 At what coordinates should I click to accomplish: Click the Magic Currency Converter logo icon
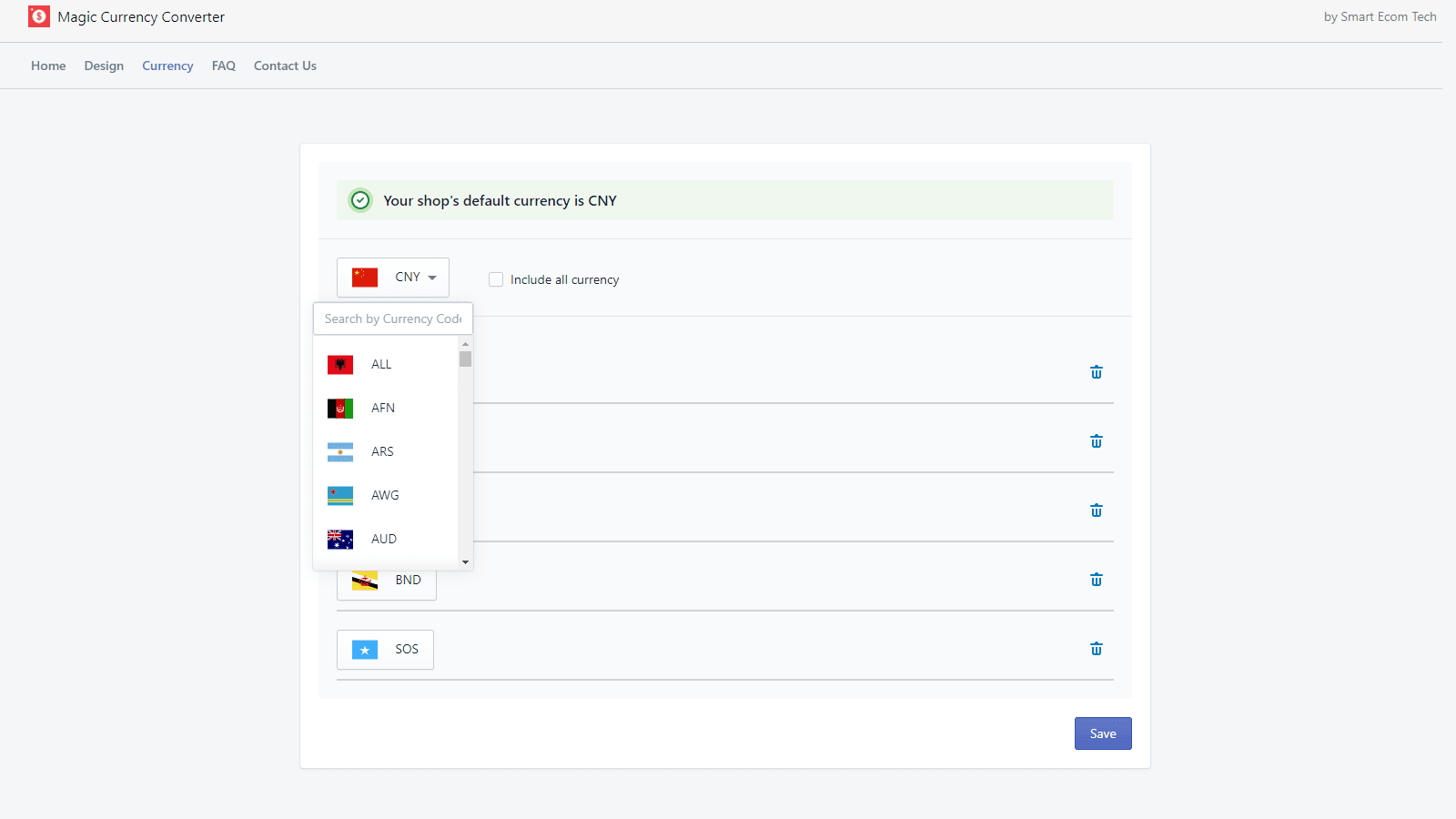click(39, 16)
